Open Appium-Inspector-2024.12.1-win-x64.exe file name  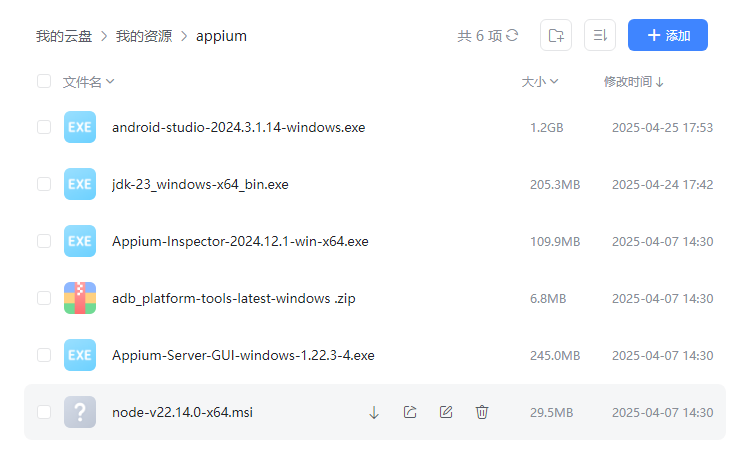point(240,241)
